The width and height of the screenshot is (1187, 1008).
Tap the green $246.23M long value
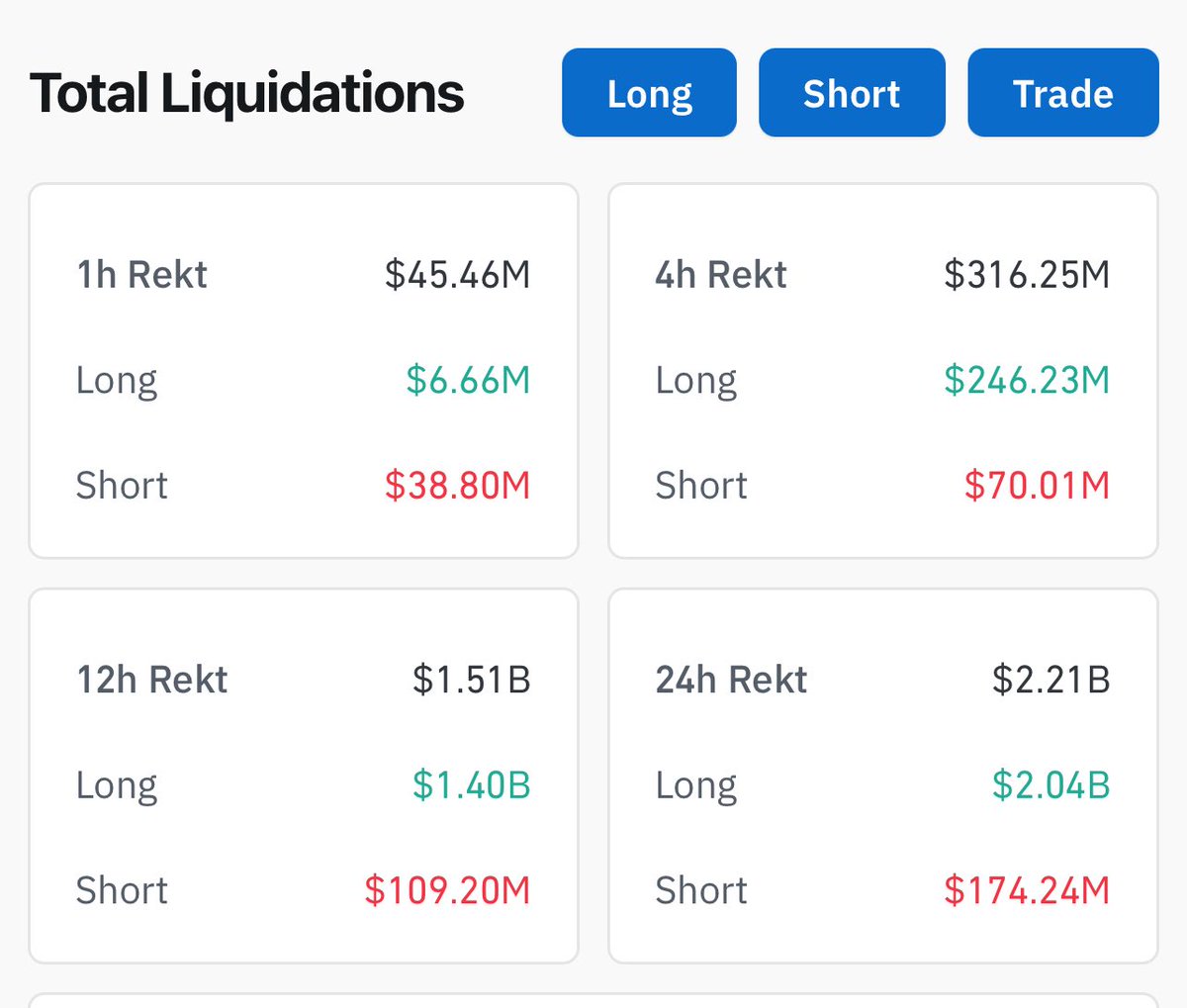pyautogui.click(x=1027, y=380)
